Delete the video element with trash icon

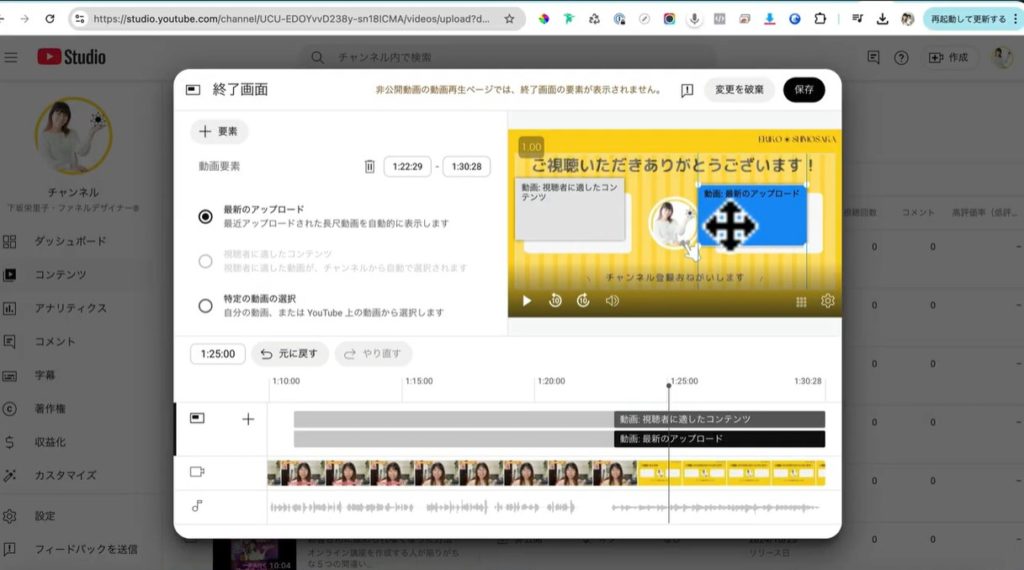(369, 167)
